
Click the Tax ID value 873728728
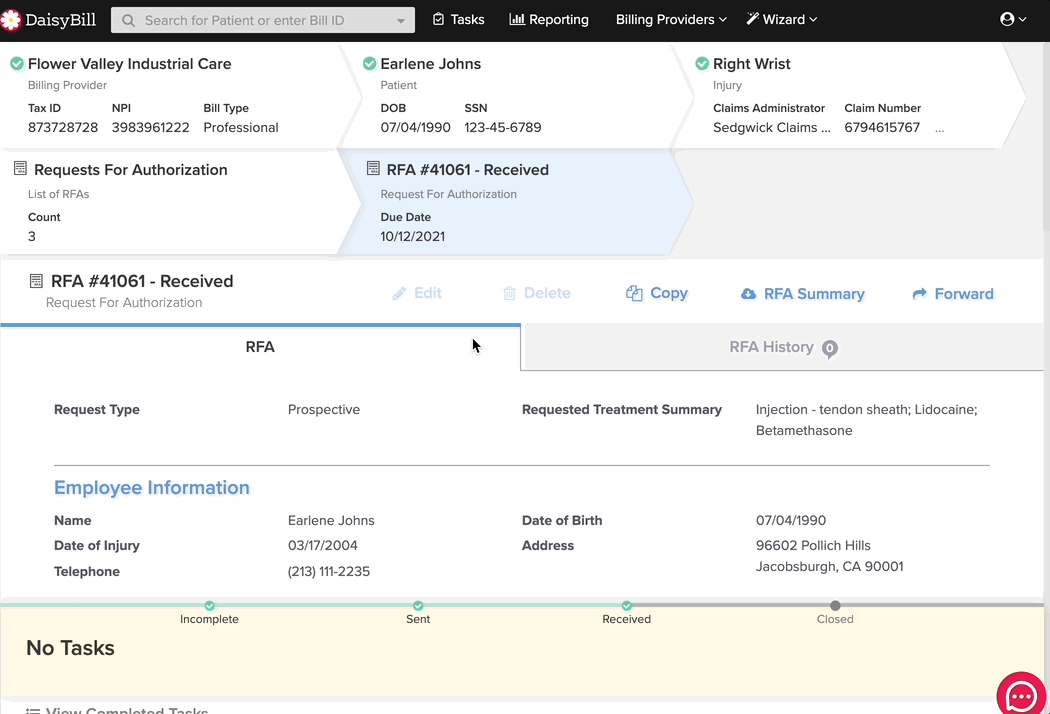click(63, 127)
